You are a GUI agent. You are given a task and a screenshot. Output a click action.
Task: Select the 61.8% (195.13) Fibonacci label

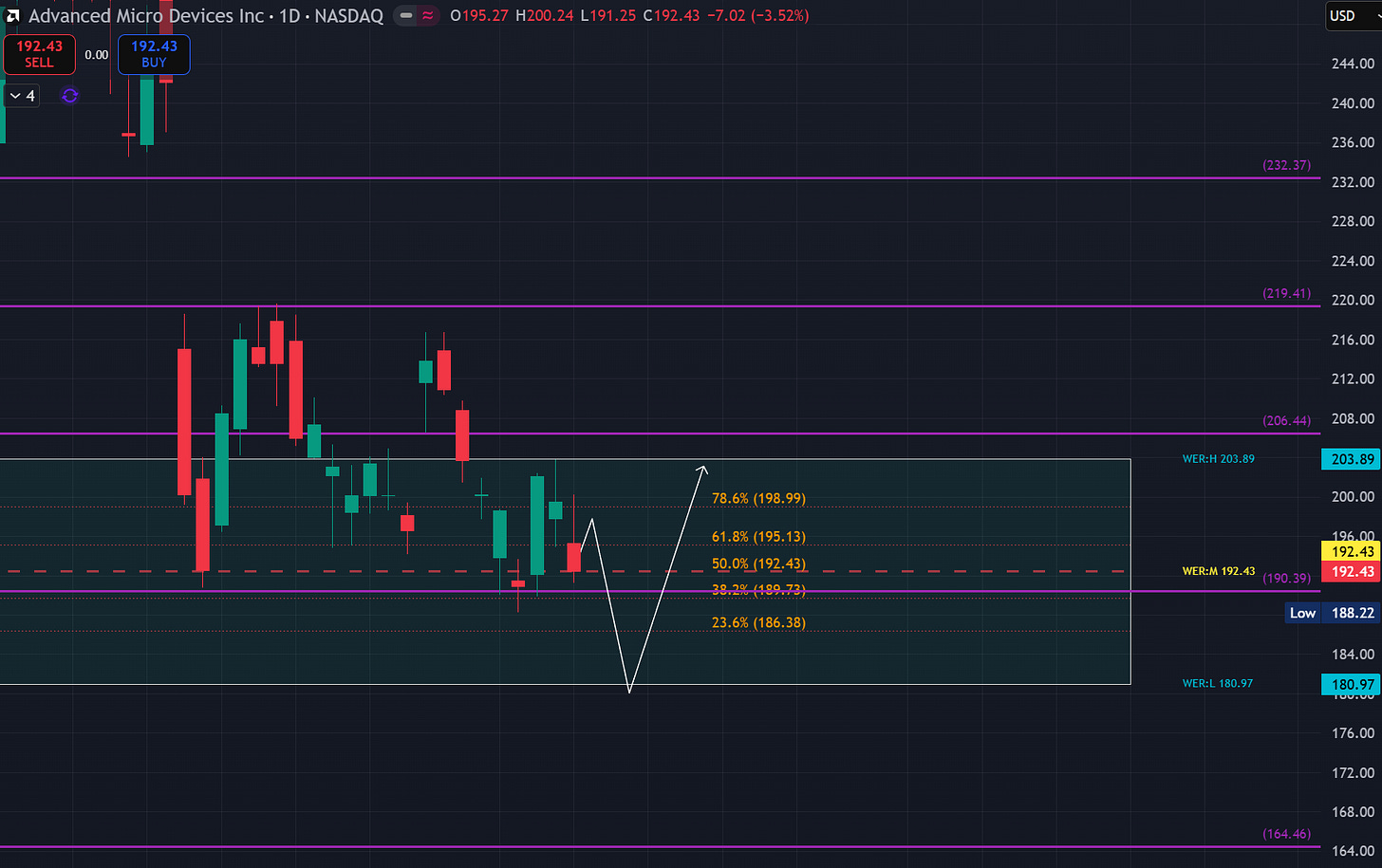point(758,536)
